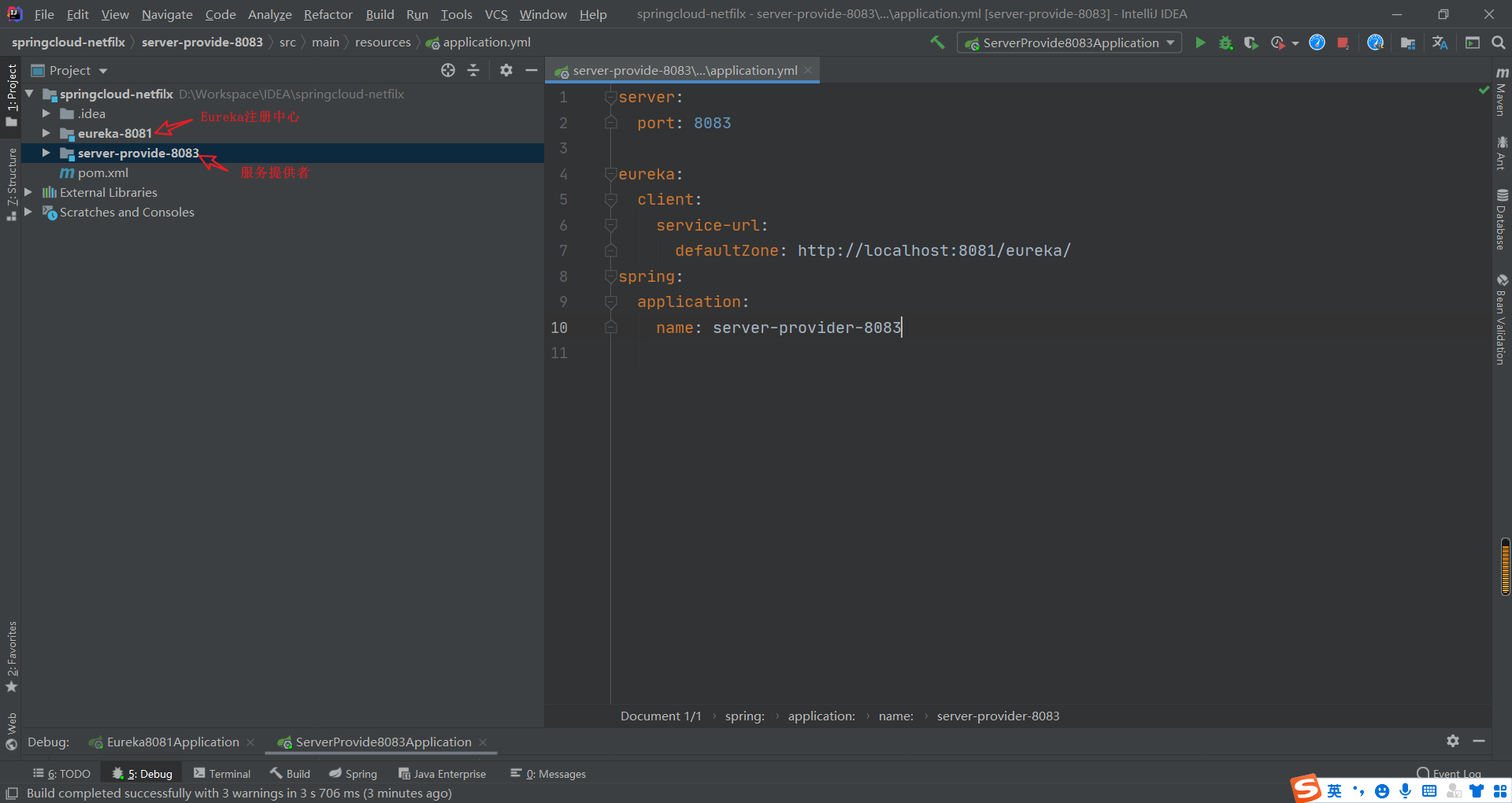Expand the .idea folder
This screenshot has height=803, width=1512.
click(46, 113)
